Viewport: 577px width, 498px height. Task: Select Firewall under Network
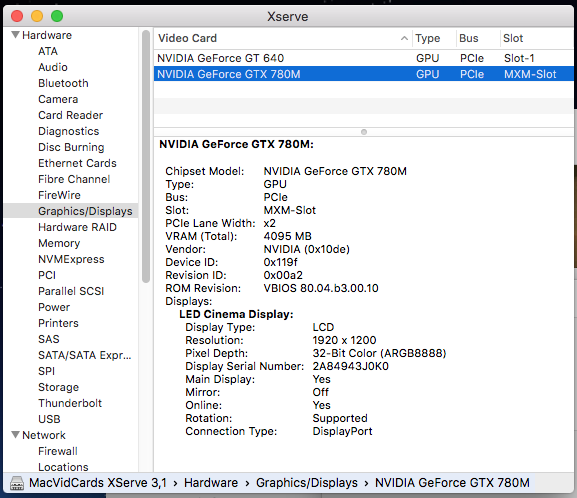coord(58,451)
